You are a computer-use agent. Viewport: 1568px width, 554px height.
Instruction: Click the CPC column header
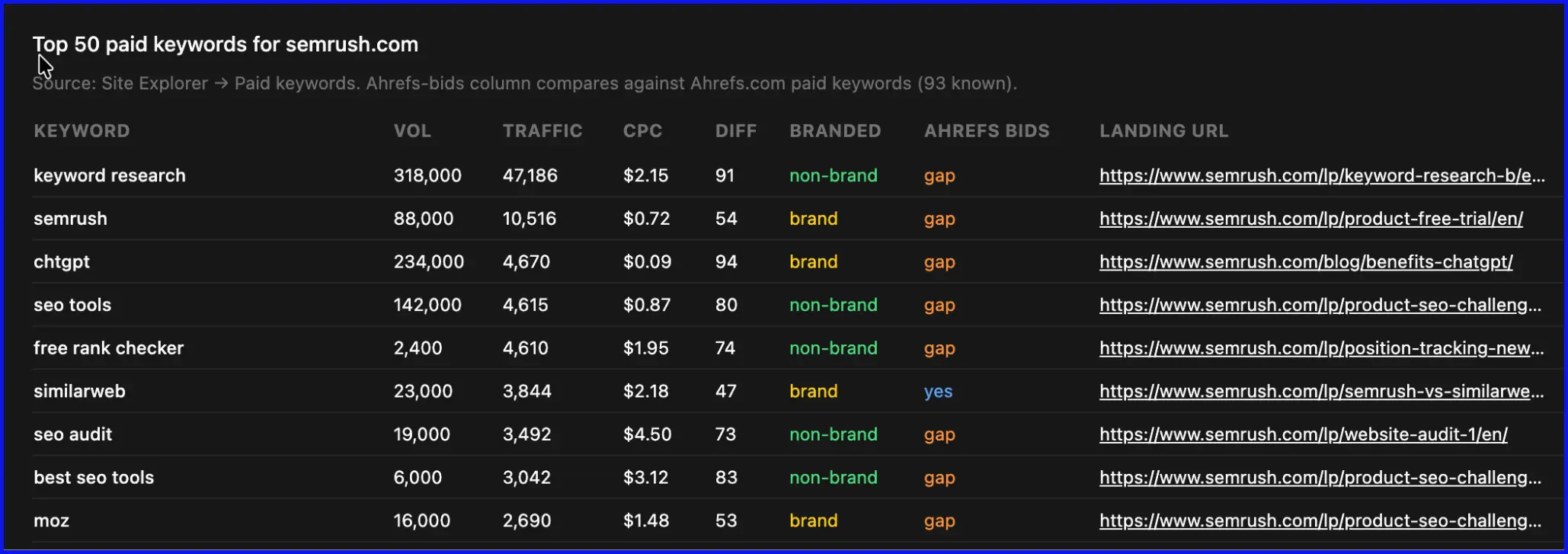[x=642, y=131]
